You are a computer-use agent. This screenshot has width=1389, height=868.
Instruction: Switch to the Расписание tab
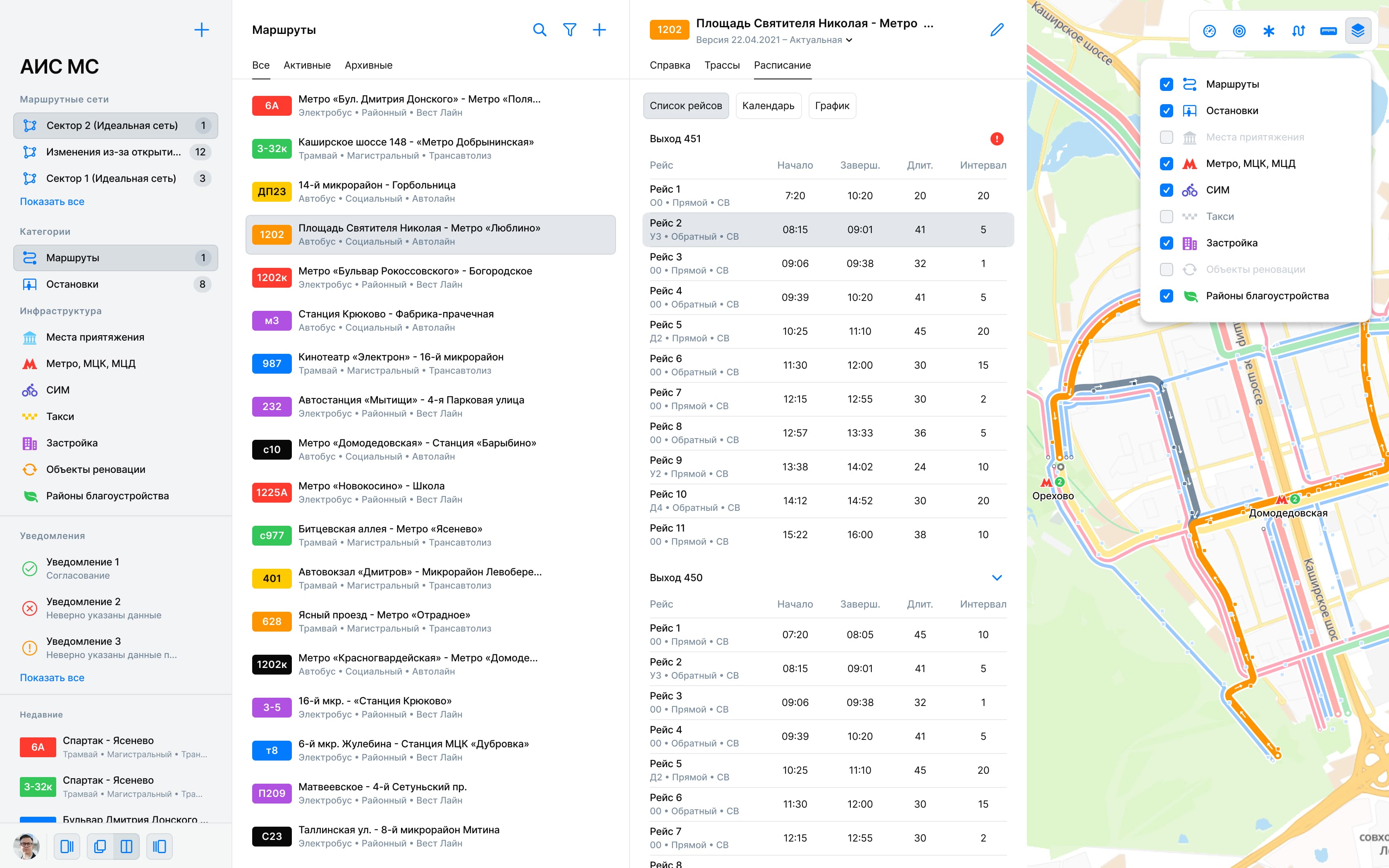pyautogui.click(x=782, y=65)
